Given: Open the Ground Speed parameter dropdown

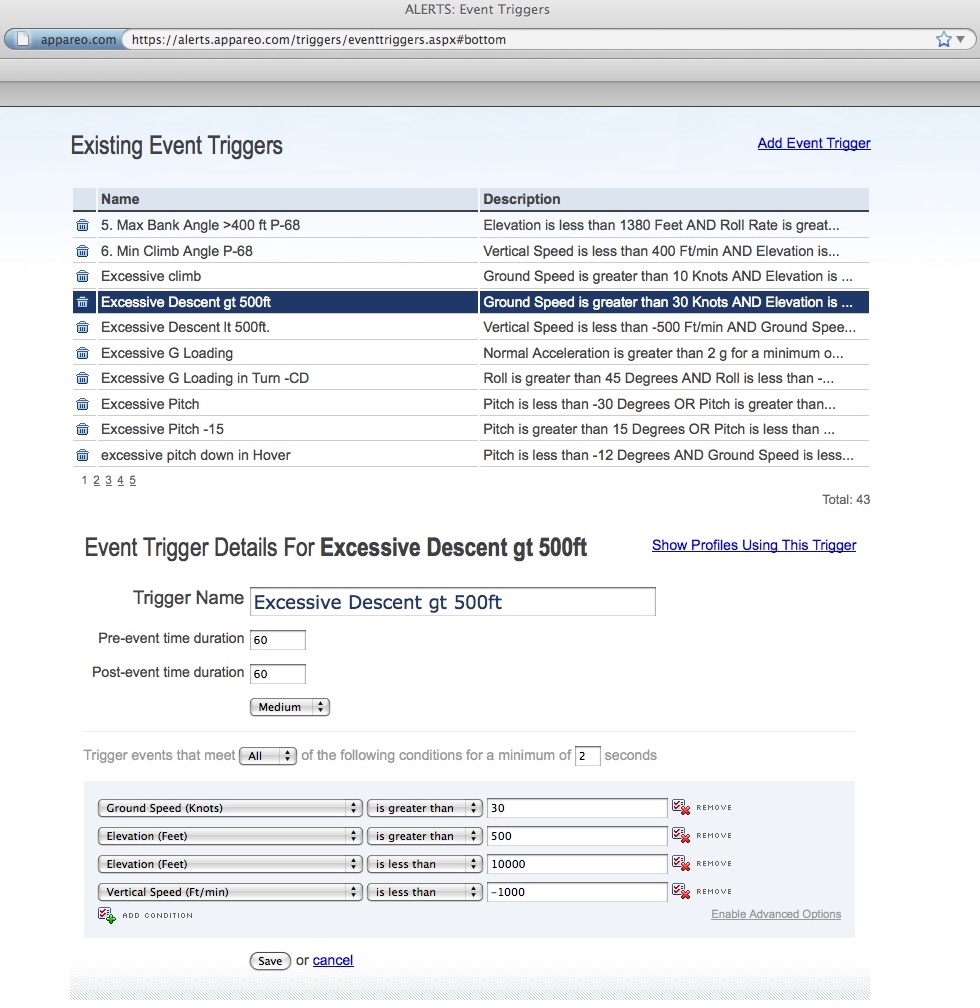Looking at the screenshot, I should click(229, 808).
